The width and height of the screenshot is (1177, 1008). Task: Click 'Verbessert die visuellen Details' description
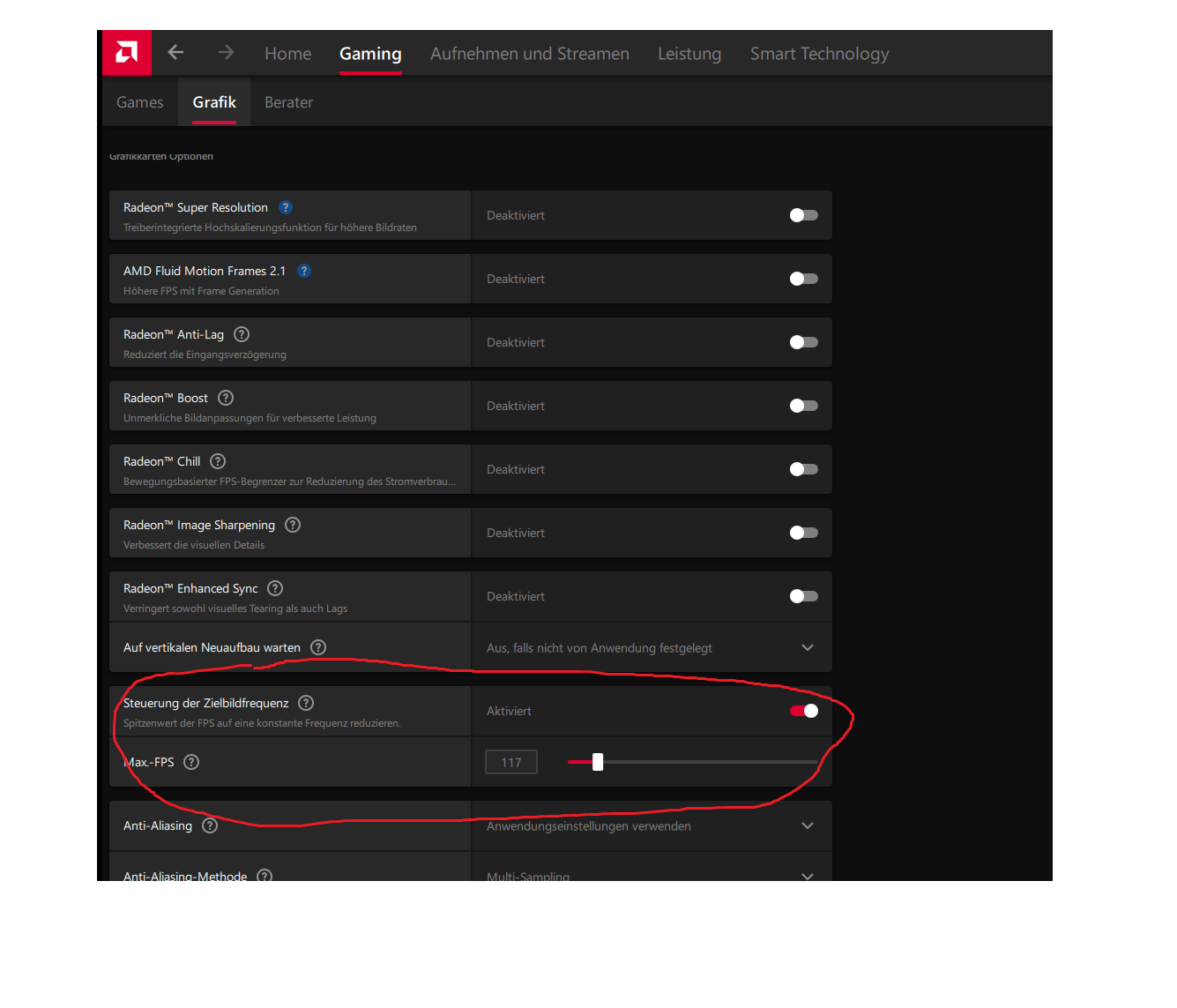point(194,545)
